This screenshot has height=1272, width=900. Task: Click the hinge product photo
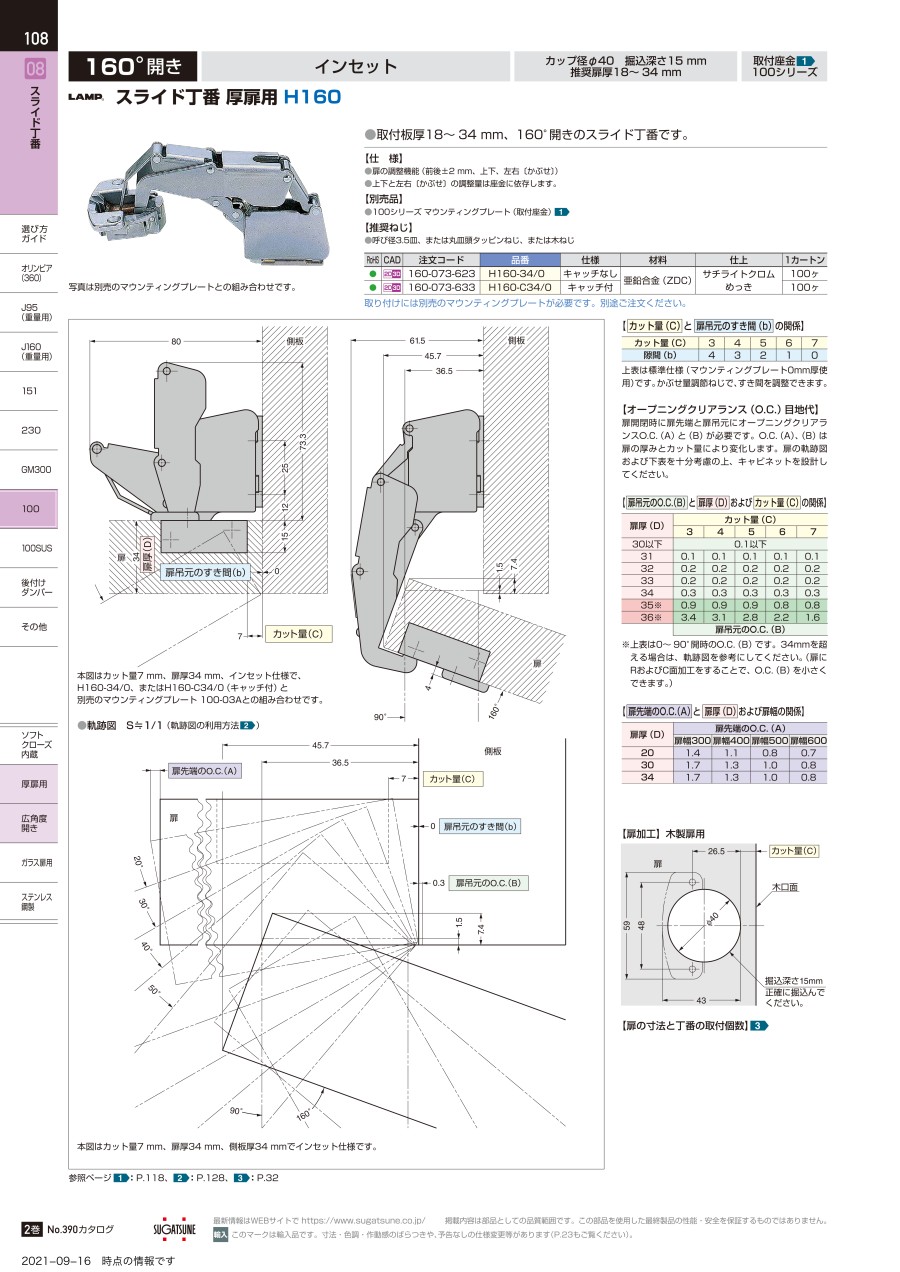(210, 205)
